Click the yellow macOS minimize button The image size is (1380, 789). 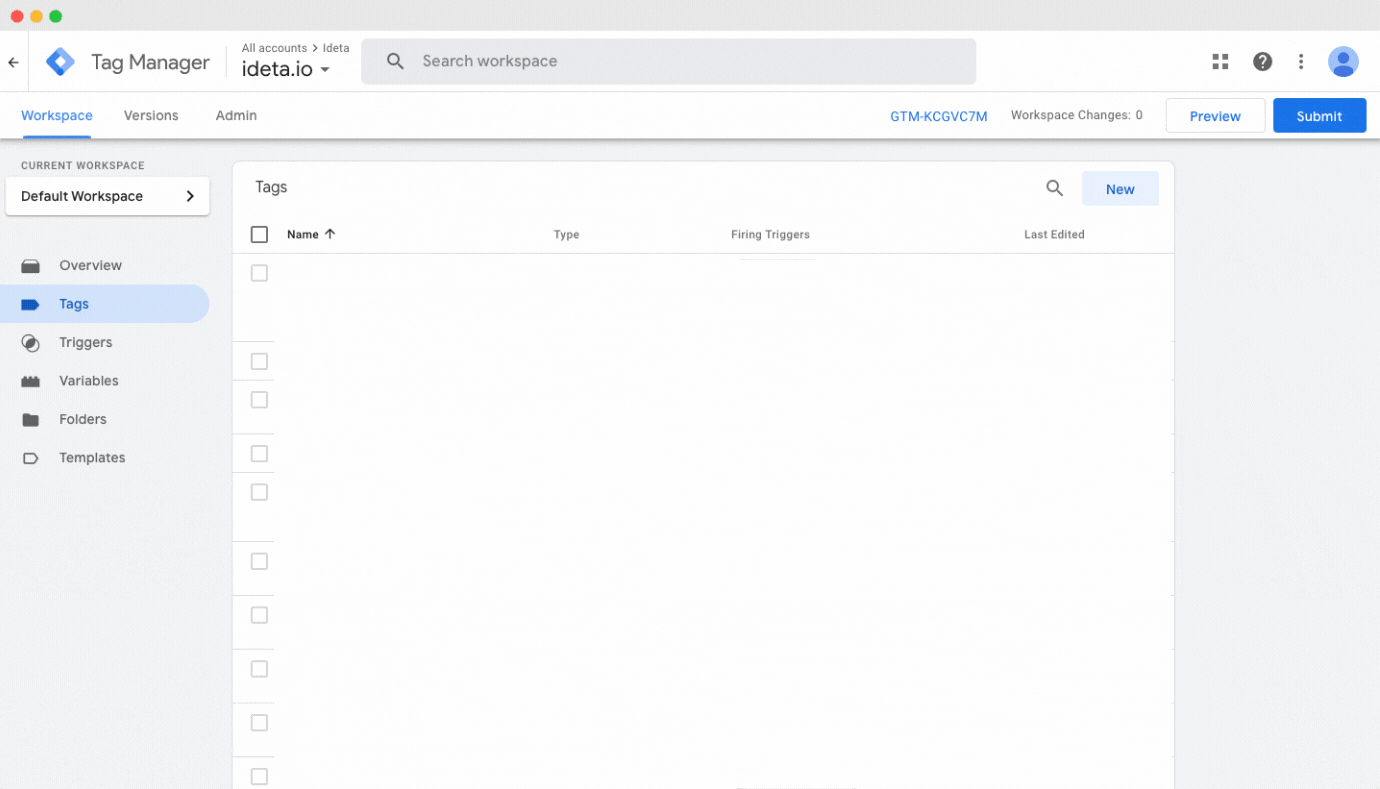click(x=36, y=16)
